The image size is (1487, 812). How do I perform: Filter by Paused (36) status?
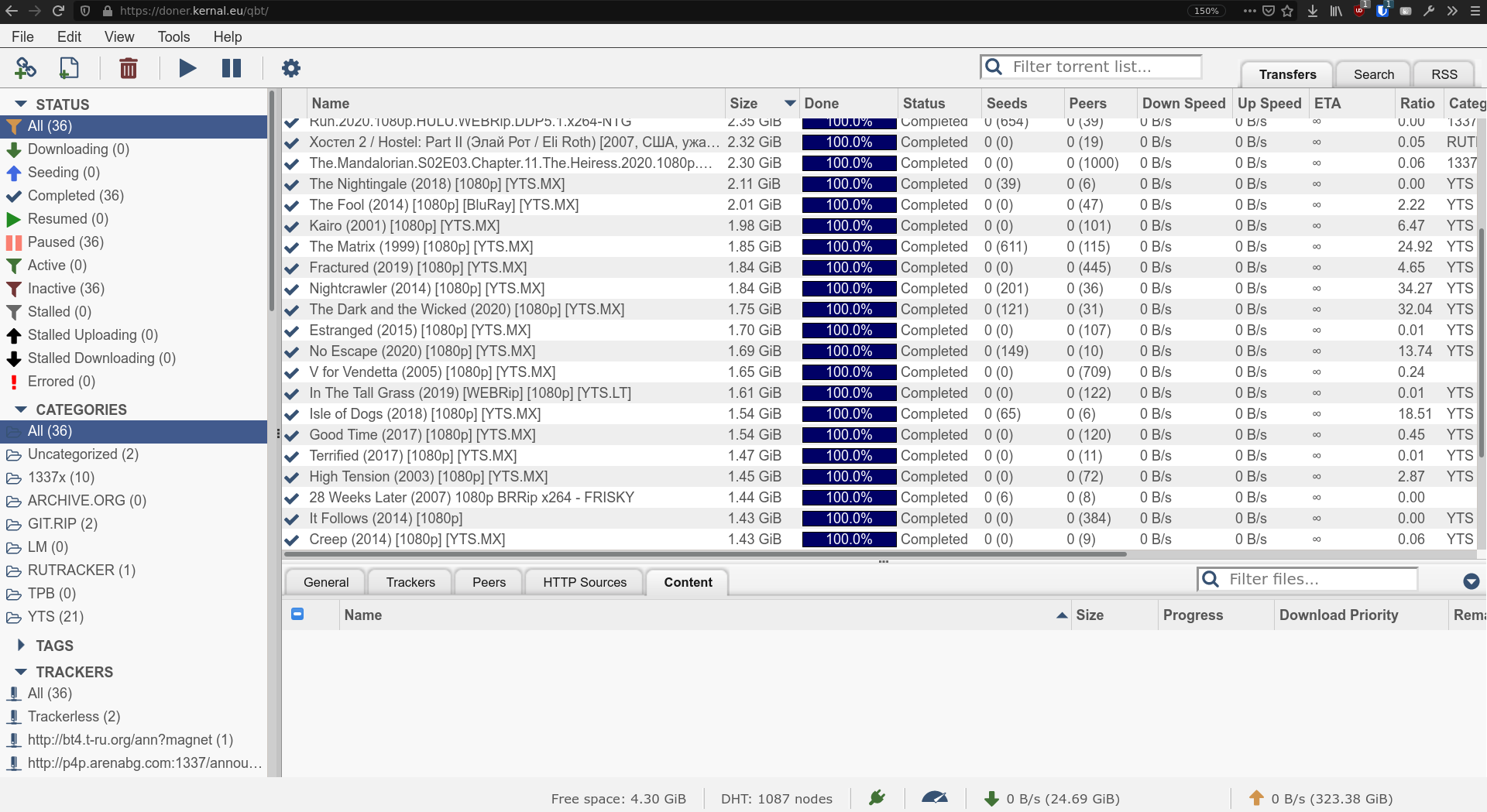pos(65,242)
